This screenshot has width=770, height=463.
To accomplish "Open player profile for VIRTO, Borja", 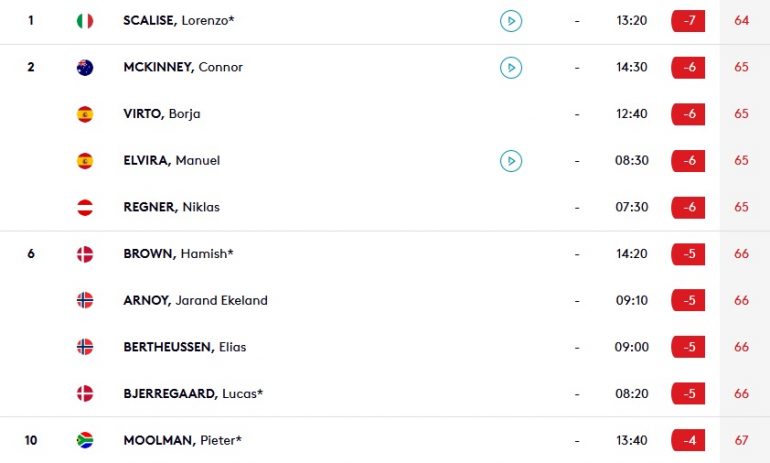I will tap(162, 114).
